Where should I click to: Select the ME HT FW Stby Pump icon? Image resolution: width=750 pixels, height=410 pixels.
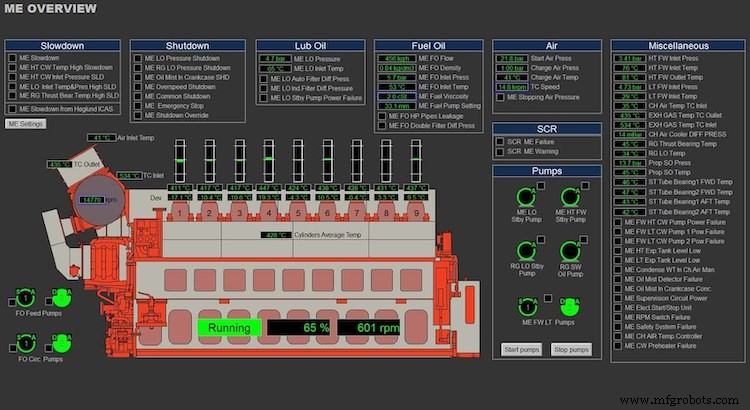click(571, 196)
